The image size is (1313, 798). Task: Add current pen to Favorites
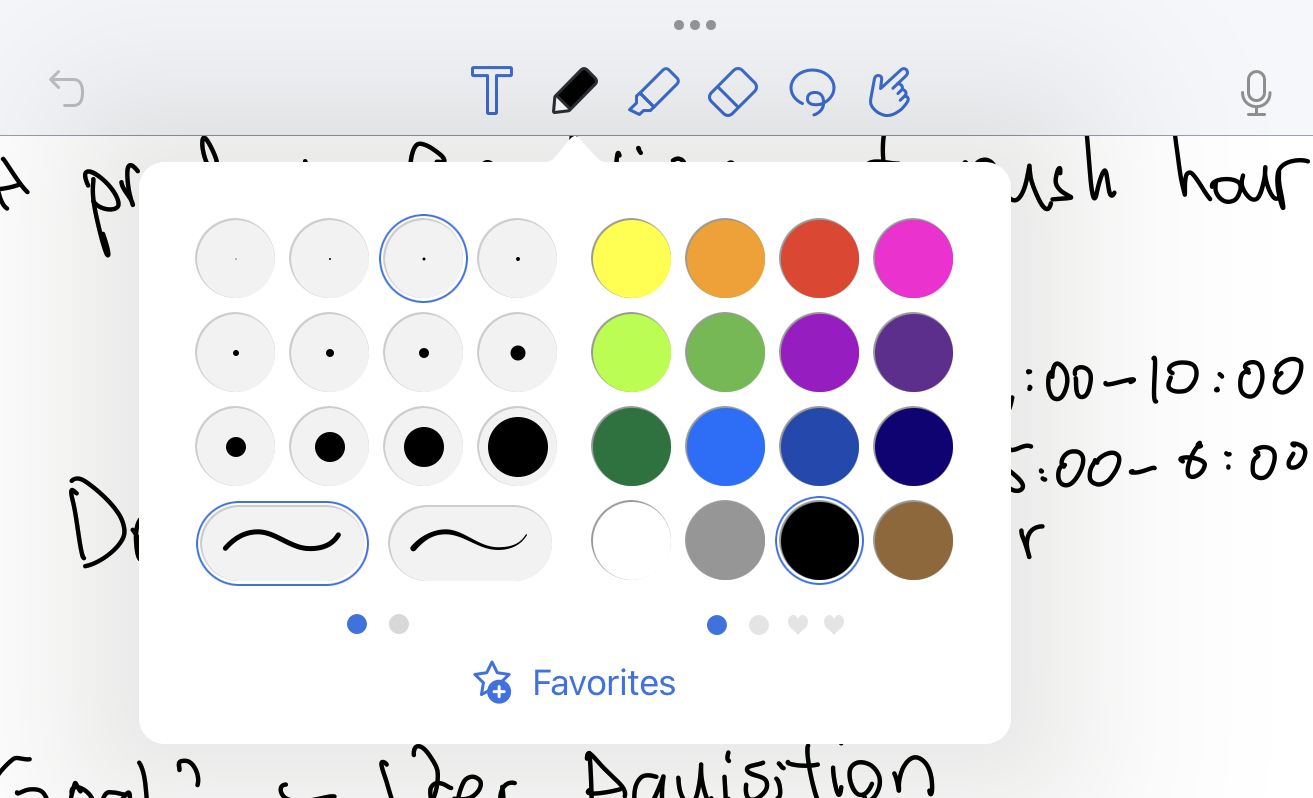coord(574,683)
